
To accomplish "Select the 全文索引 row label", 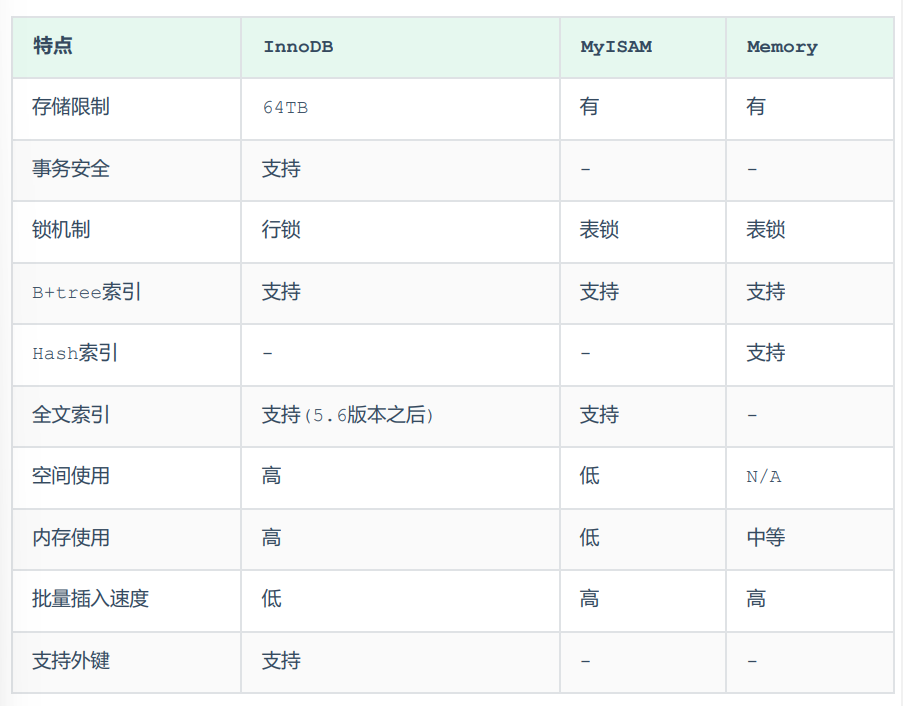I will (x=70, y=415).
